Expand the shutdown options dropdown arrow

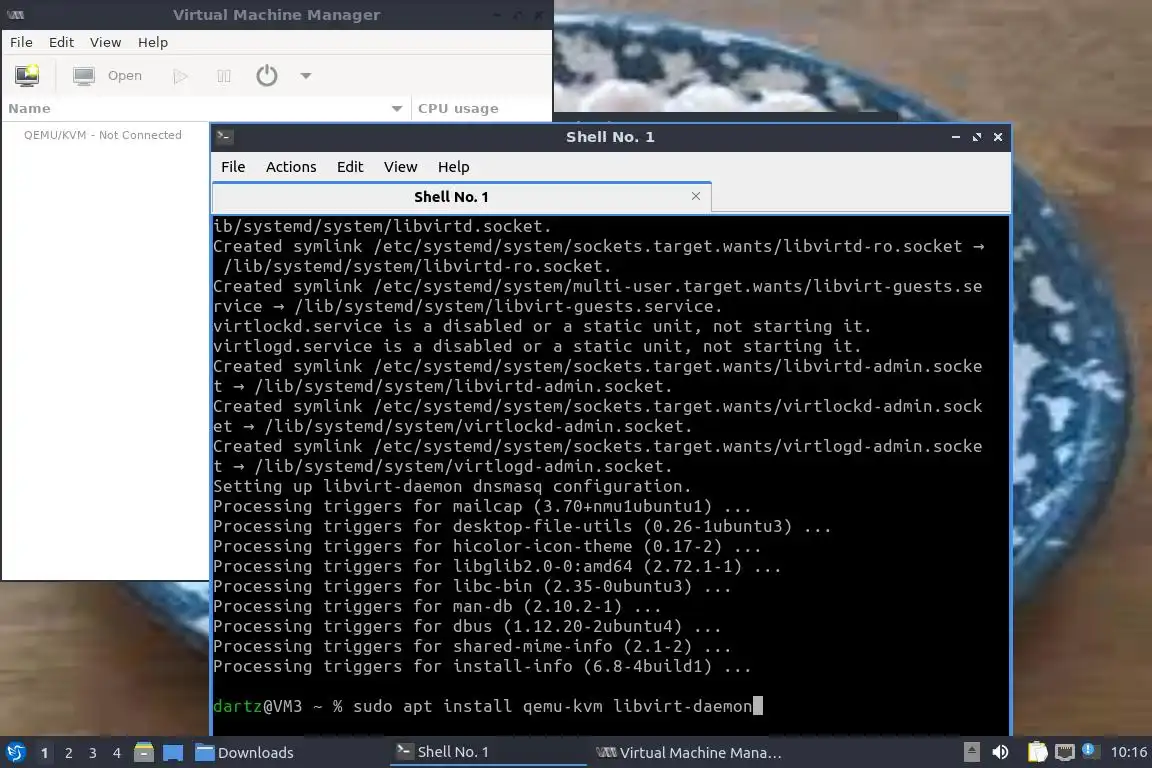306,76
